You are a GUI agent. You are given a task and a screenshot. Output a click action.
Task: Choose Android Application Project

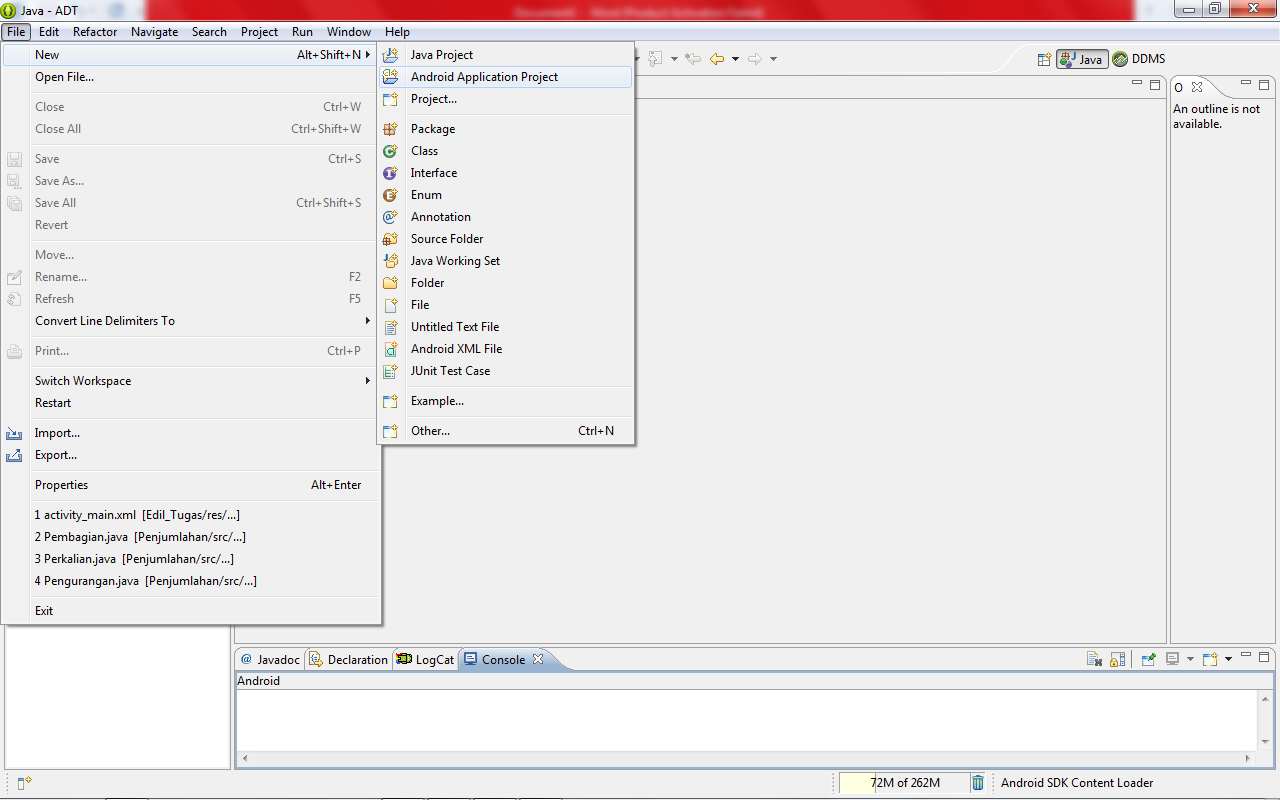coord(505,77)
